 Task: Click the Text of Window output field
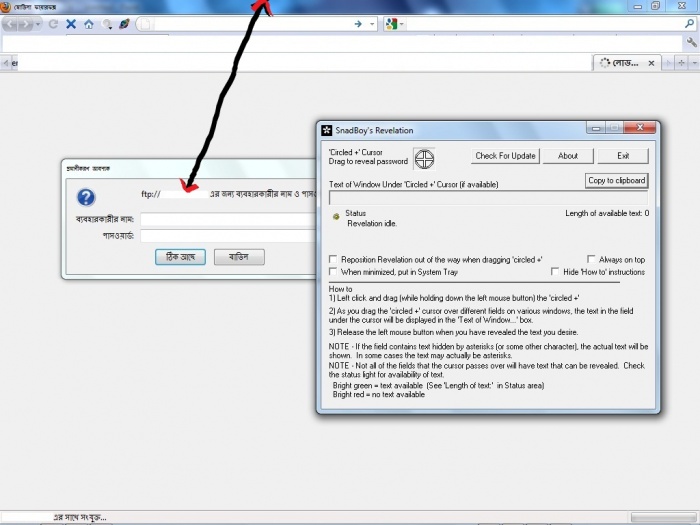pos(488,198)
